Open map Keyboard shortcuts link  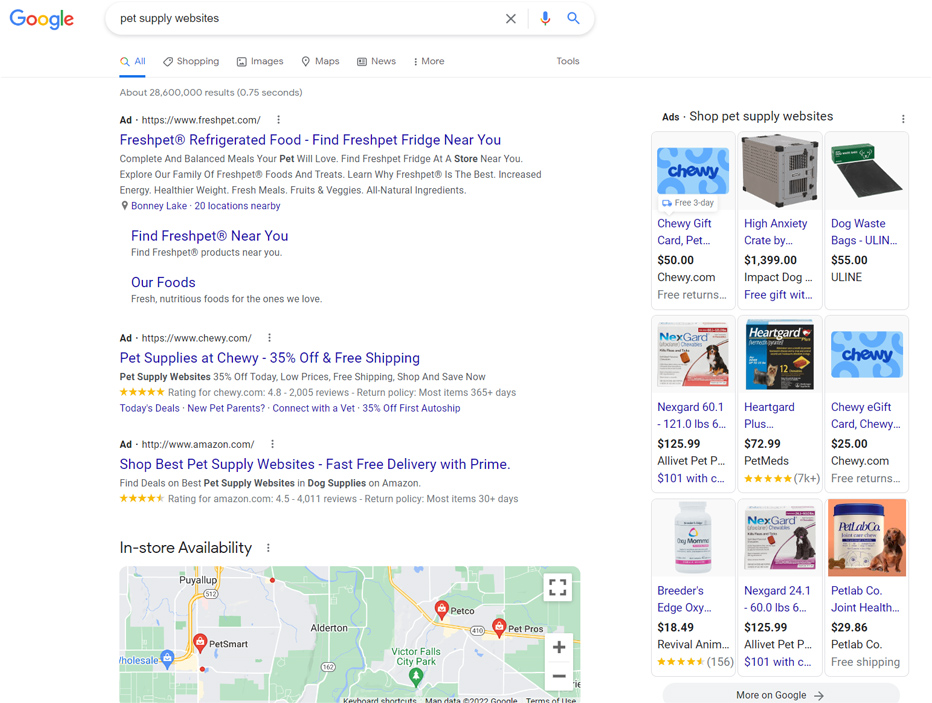380,700
